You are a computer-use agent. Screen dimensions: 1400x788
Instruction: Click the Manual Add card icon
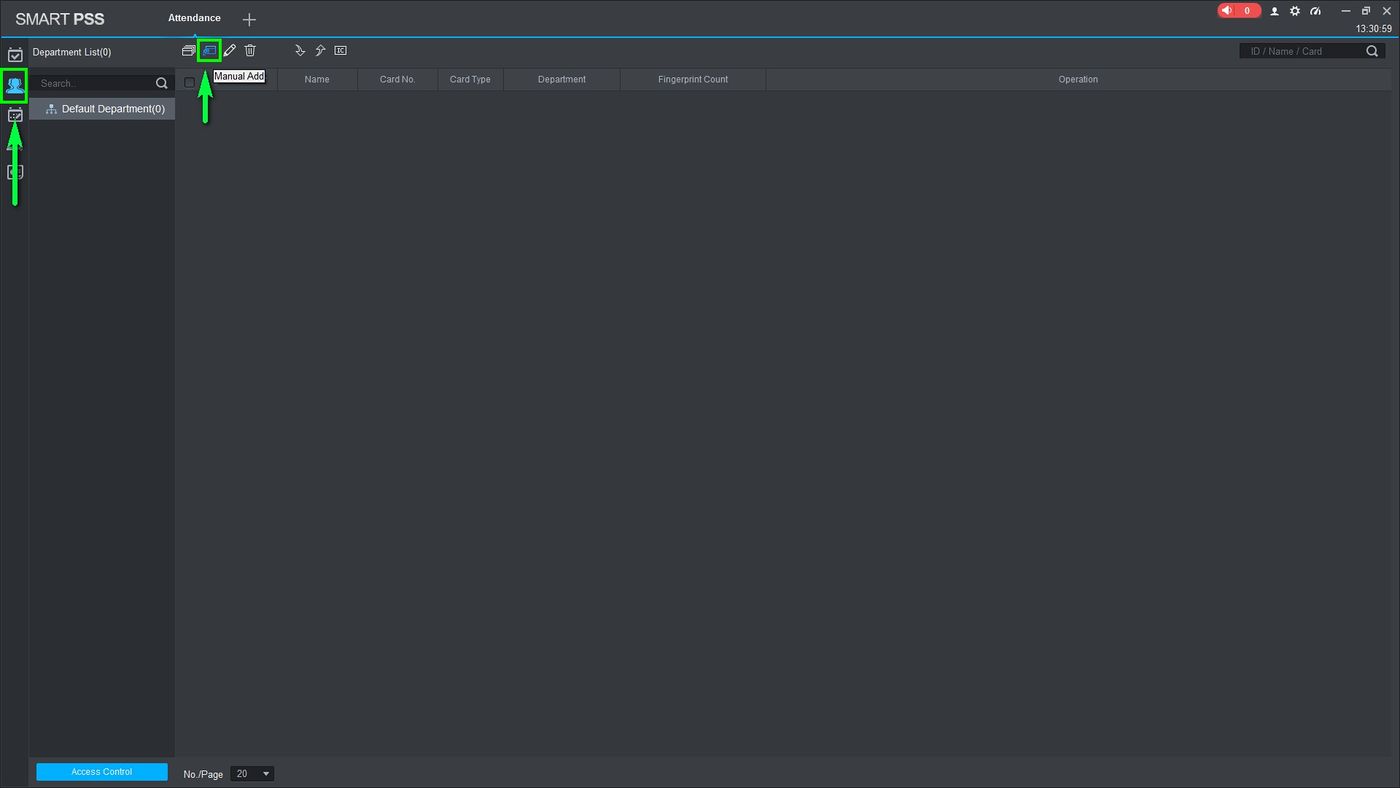[209, 50]
